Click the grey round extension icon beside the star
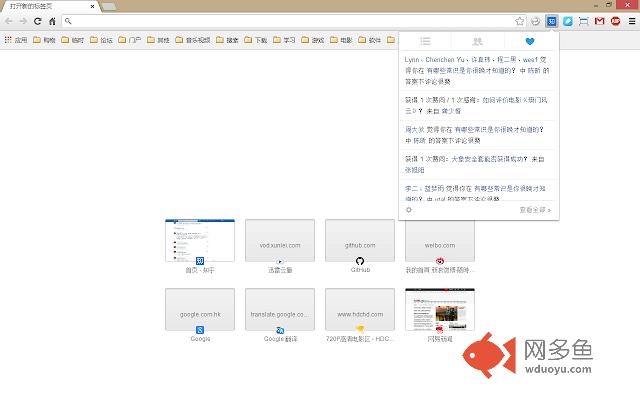The height and width of the screenshot is (400, 640). pyautogui.click(x=536, y=21)
